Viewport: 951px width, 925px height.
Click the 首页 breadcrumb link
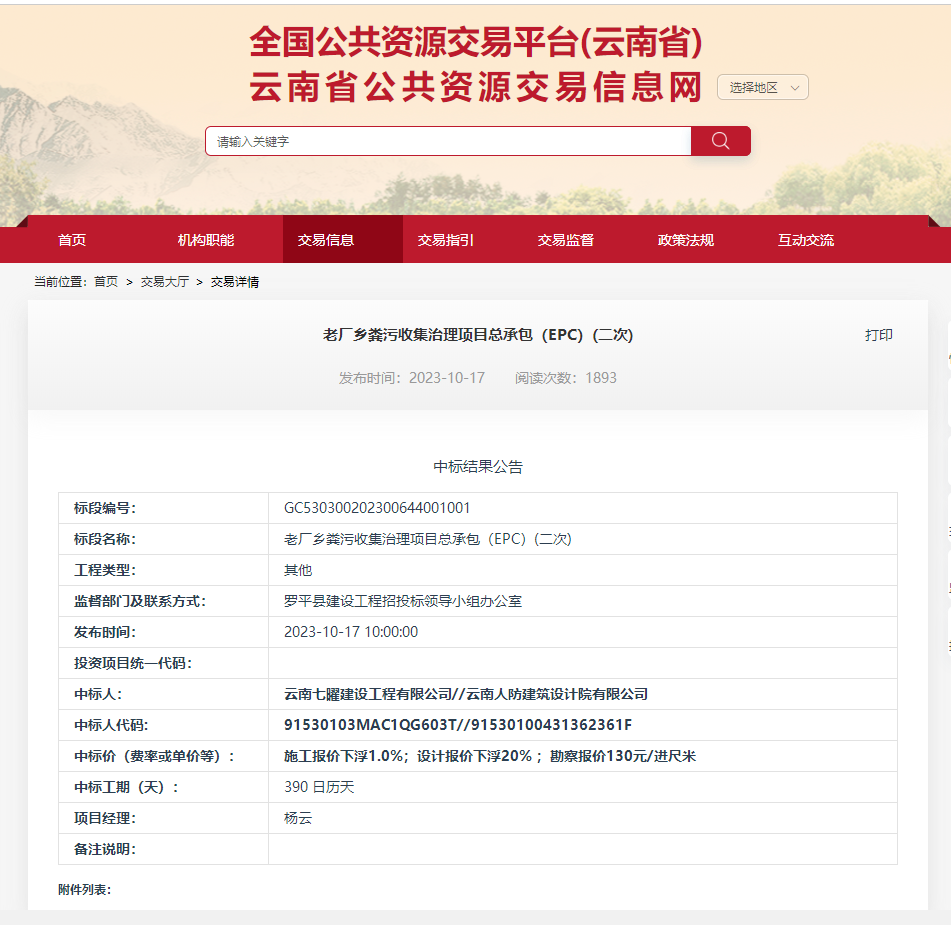[106, 282]
